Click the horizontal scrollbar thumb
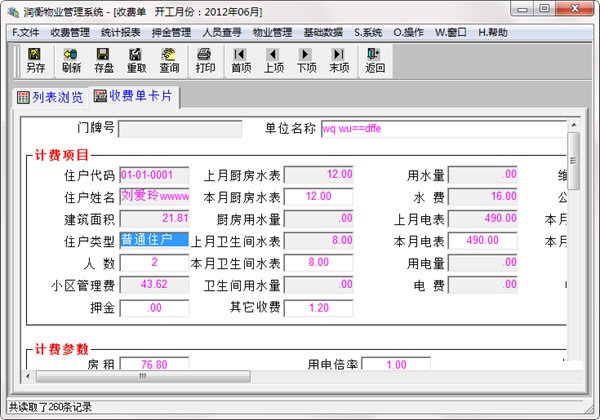This screenshot has width=600, height=420. tap(143, 376)
